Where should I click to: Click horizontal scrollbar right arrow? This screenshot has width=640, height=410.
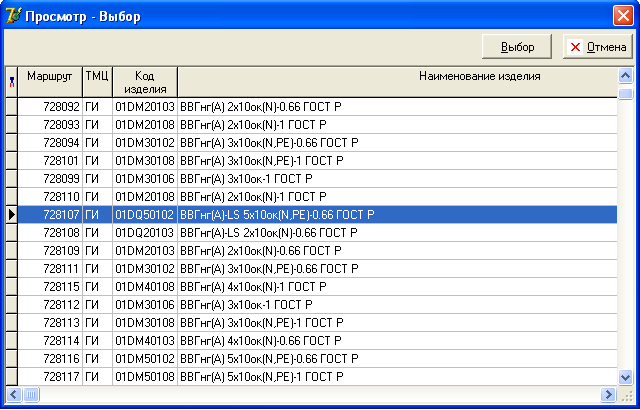point(608,394)
